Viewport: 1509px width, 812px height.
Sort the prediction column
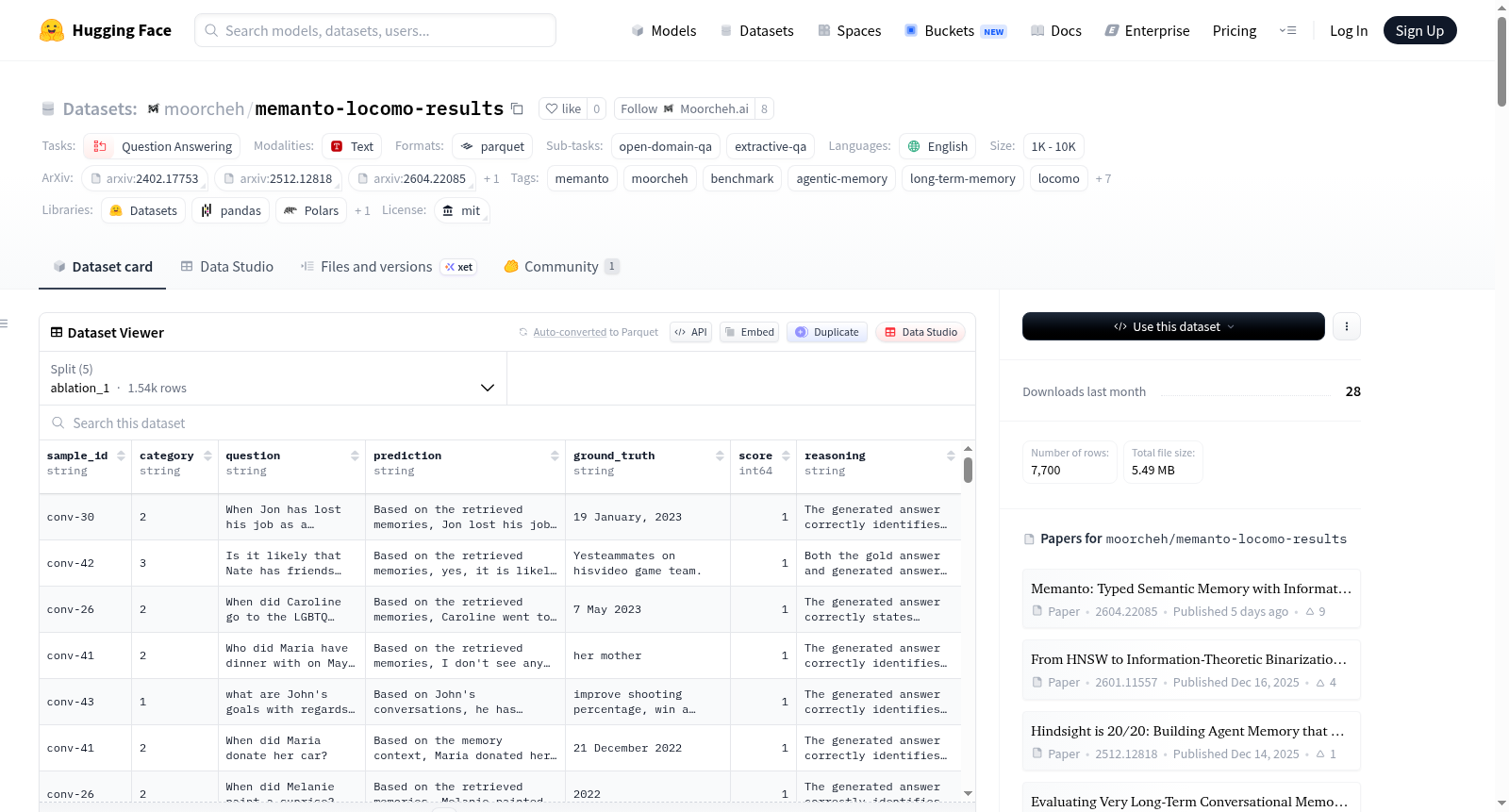pos(555,456)
